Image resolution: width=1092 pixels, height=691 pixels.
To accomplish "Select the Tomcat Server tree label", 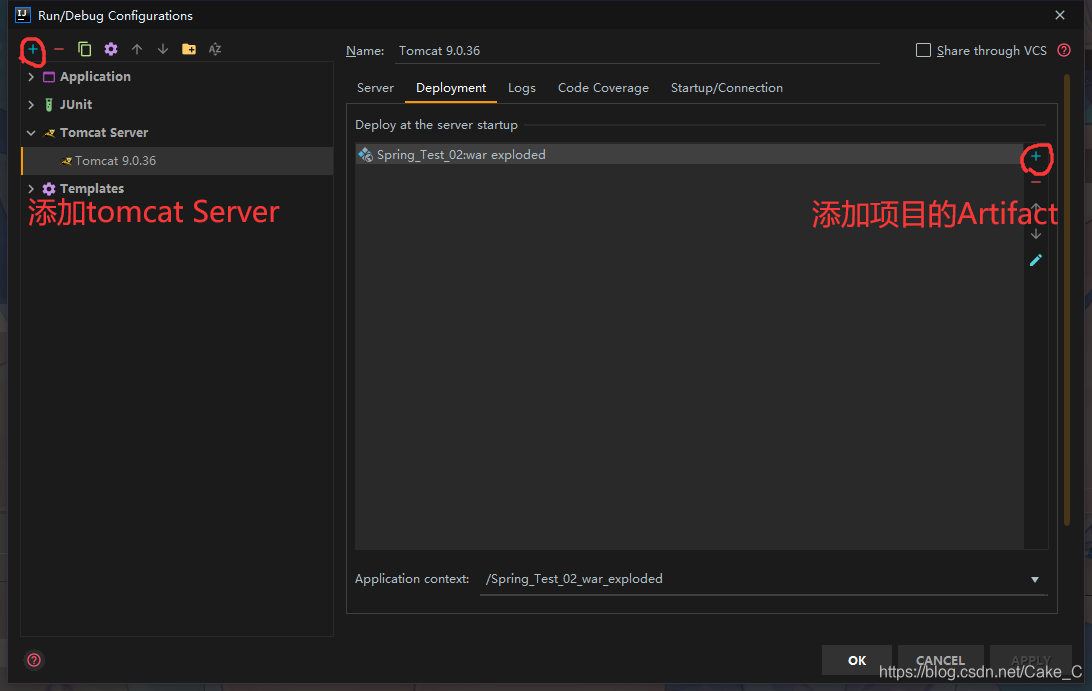I will point(104,132).
